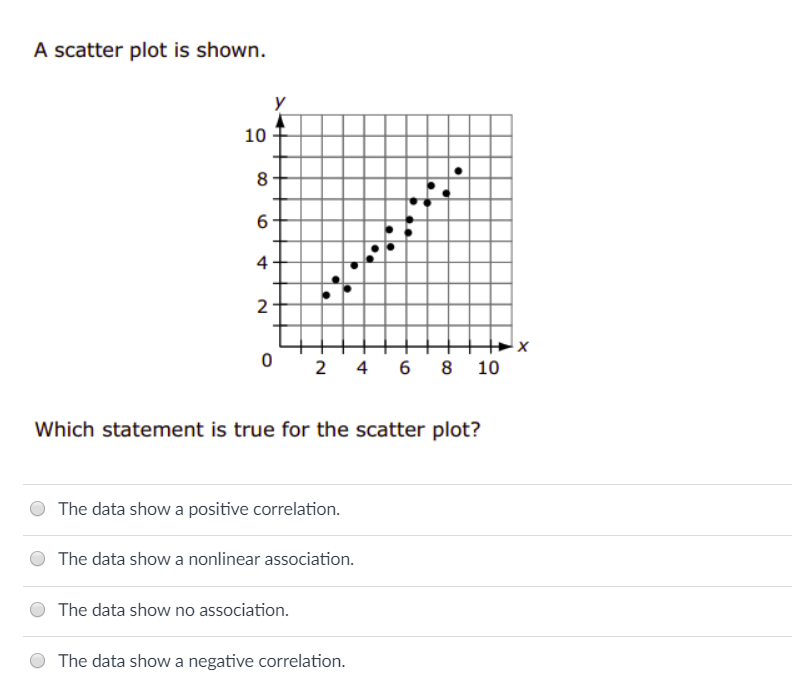Click the lowest data point on plot
Image resolution: width=792 pixels, height=699 pixels.
[x=326, y=295]
